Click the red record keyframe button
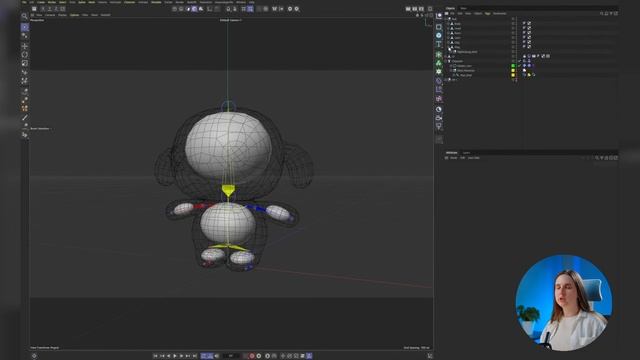This screenshot has height=360, width=640. 252,356
